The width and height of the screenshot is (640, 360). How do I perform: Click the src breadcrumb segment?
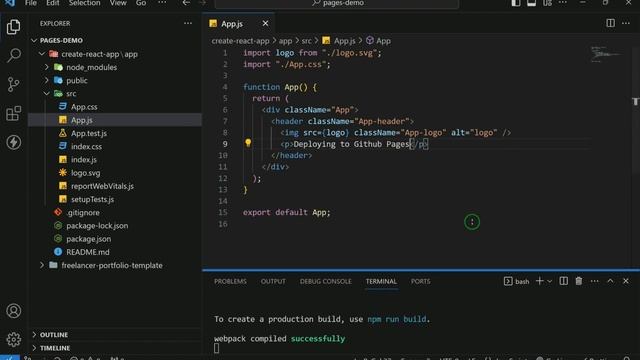pos(307,41)
